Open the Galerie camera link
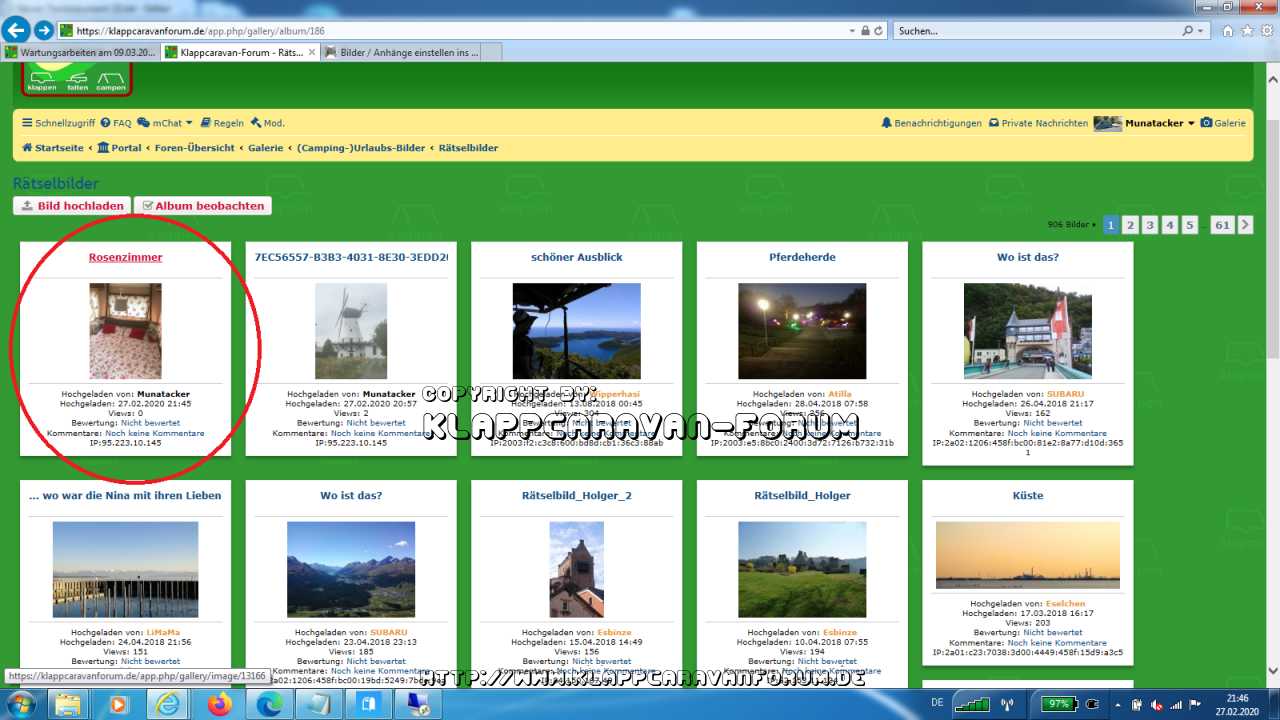The height and width of the screenshot is (720, 1280). tap(1223, 123)
